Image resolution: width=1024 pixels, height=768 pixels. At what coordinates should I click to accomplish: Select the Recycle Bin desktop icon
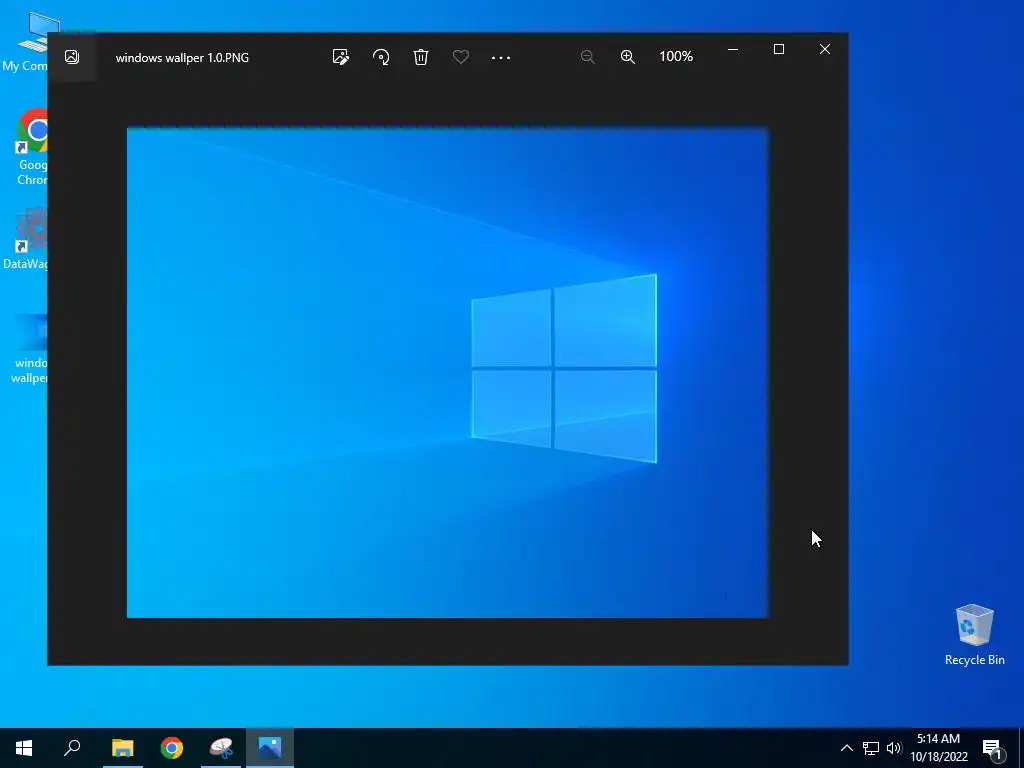pos(974,635)
